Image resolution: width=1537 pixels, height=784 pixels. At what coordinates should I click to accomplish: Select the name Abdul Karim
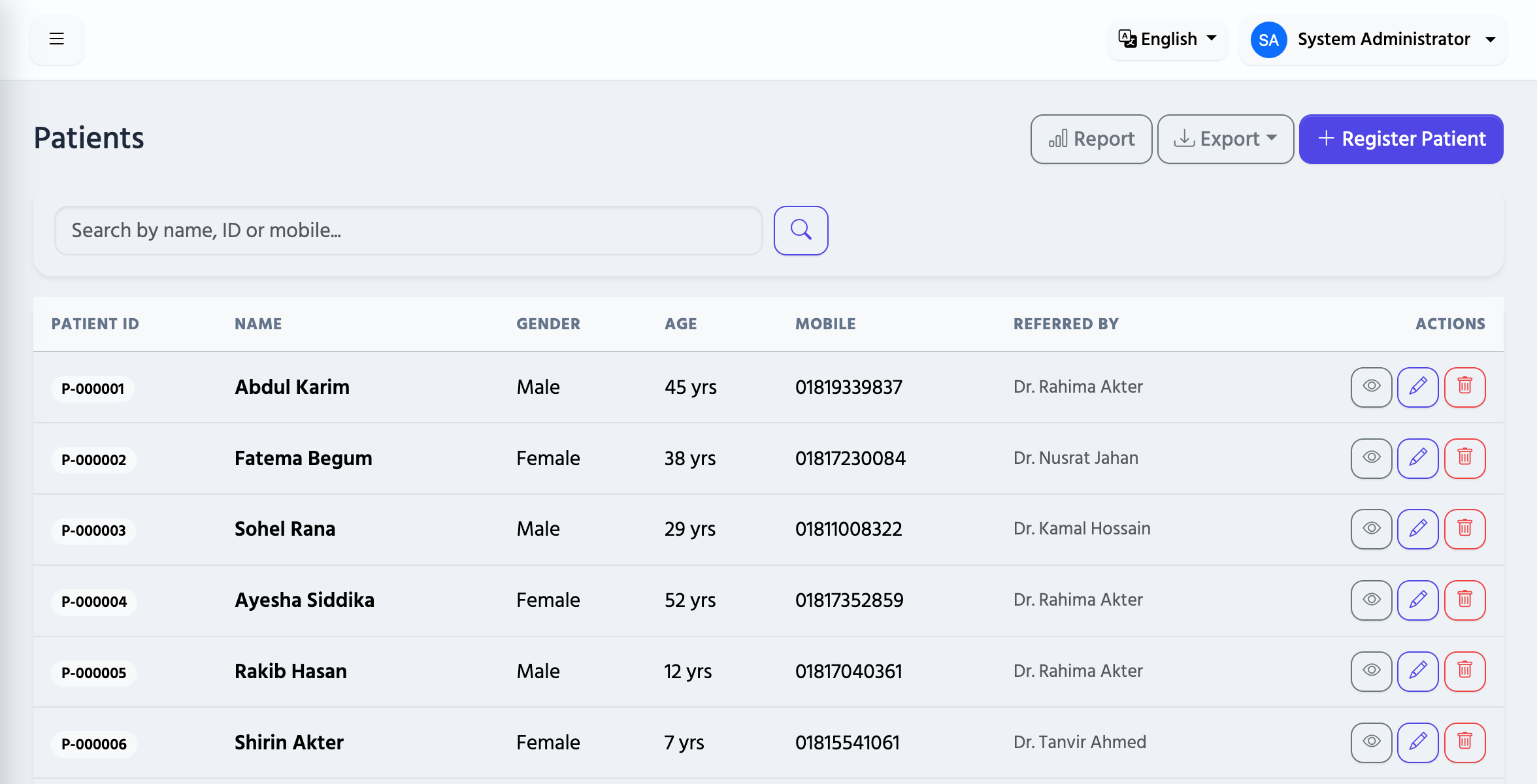click(292, 387)
